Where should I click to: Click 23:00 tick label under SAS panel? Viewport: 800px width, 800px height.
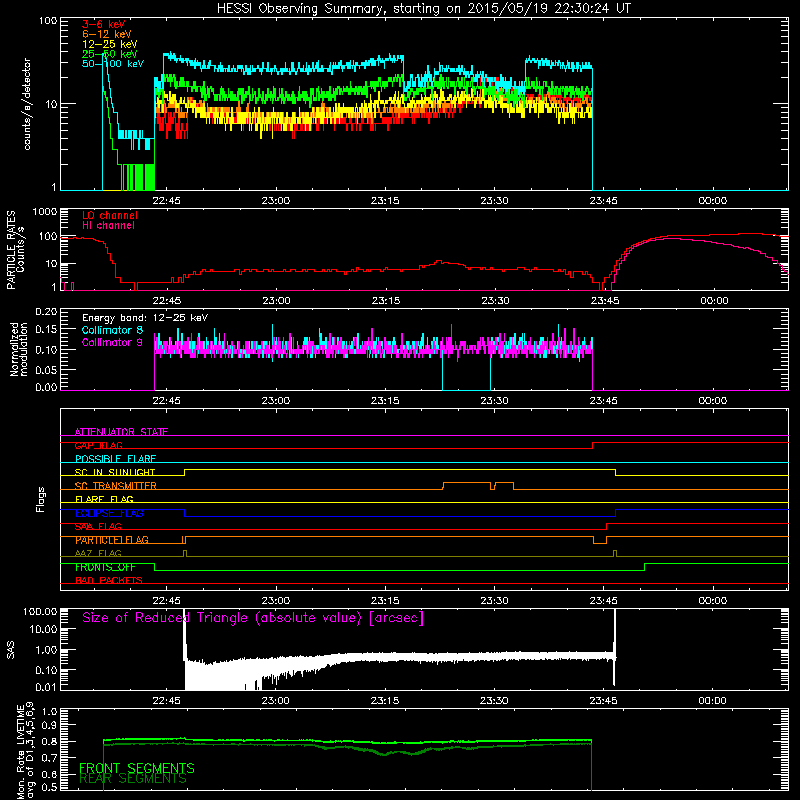click(x=276, y=701)
